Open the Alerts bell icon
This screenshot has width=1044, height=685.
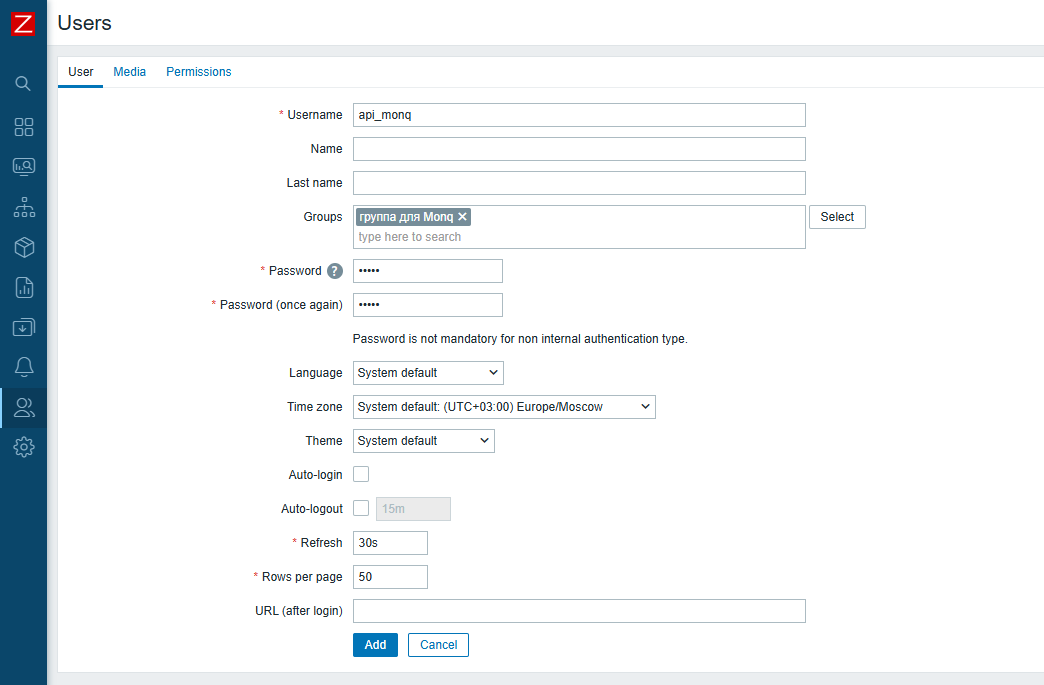[23, 366]
